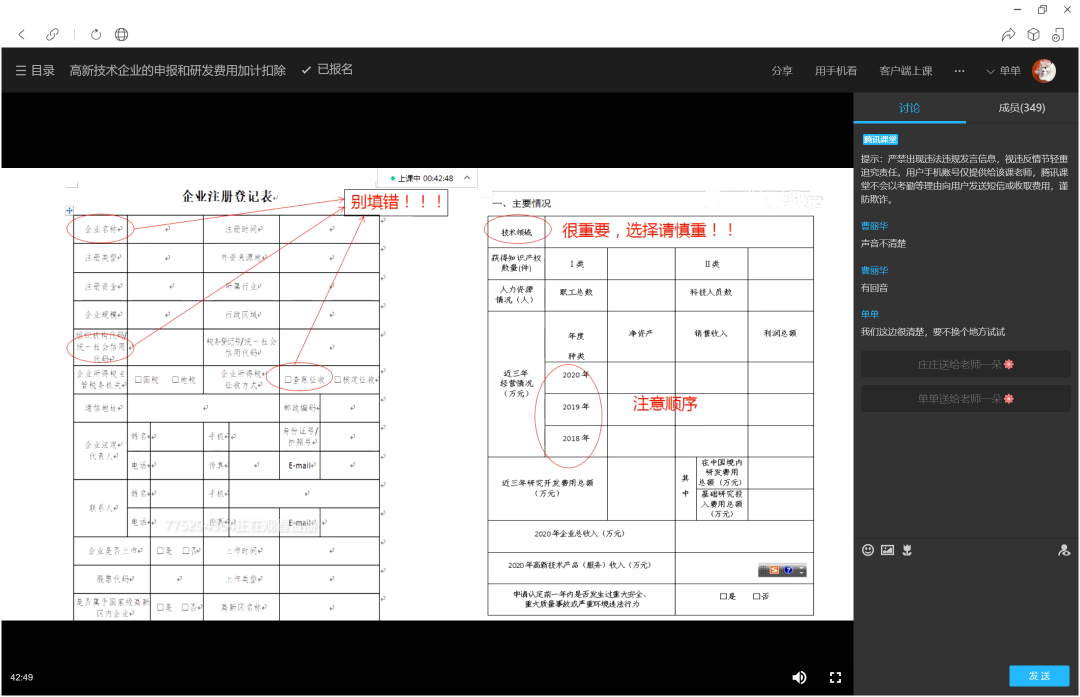Click the 庄庄送给老师一朵 gift message

click(966, 364)
